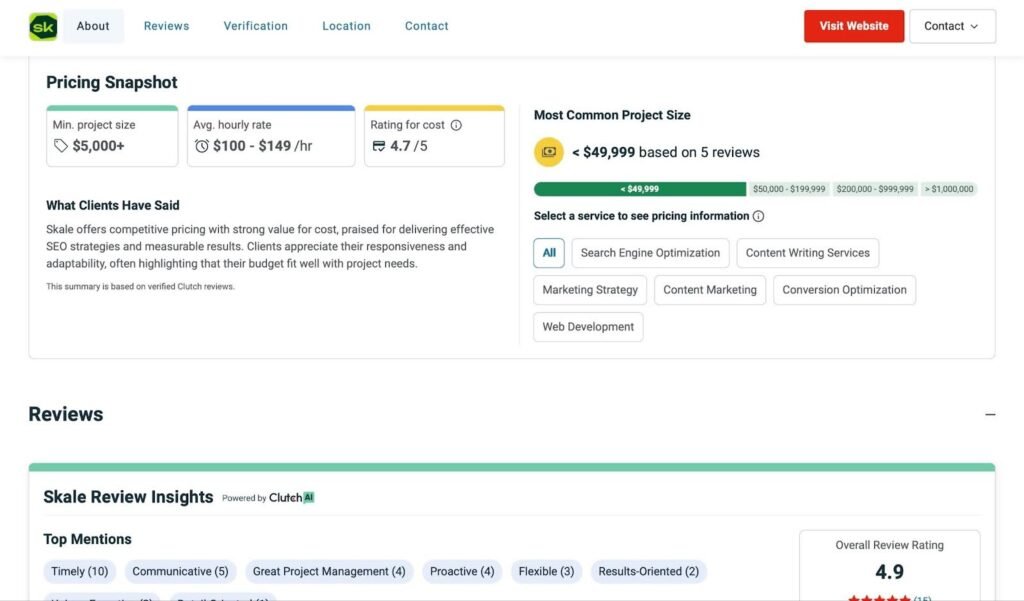Switch to the Reviews tab

pyautogui.click(x=167, y=26)
